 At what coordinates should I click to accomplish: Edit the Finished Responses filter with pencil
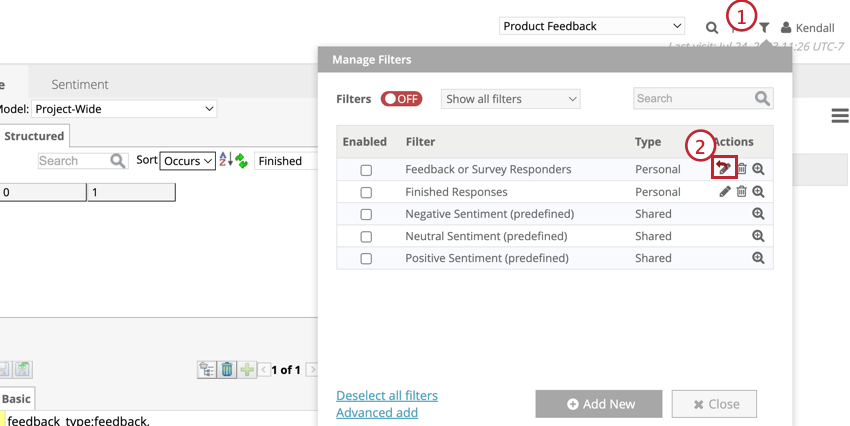[725, 192]
